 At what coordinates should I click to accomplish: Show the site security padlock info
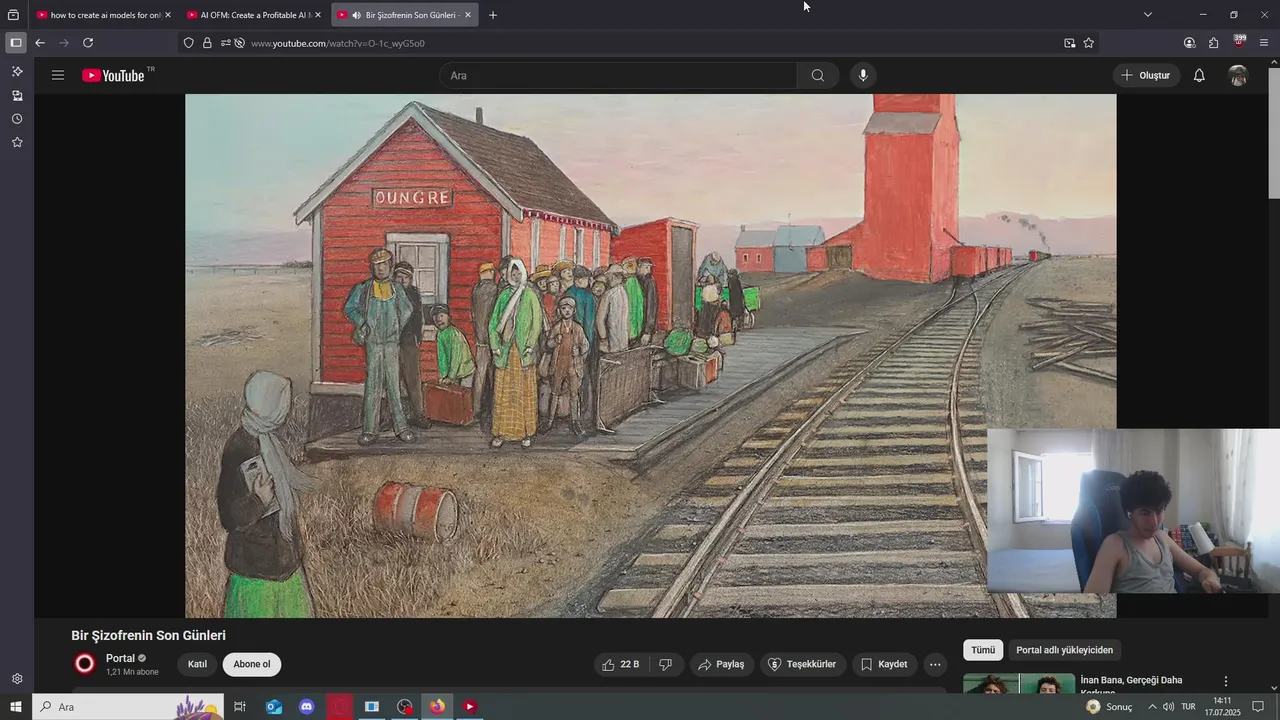point(207,43)
